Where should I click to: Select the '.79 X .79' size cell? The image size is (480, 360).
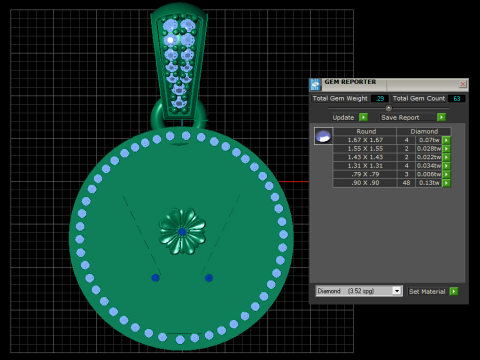pos(365,174)
